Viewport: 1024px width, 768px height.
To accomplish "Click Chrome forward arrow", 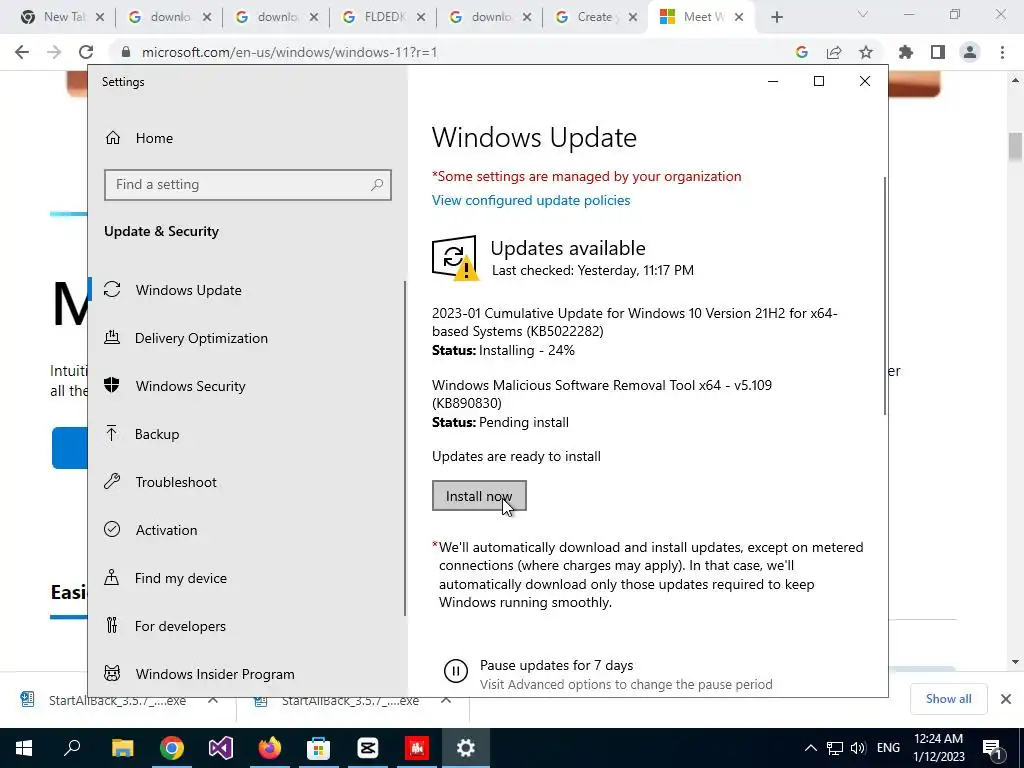I will click(x=54, y=52).
